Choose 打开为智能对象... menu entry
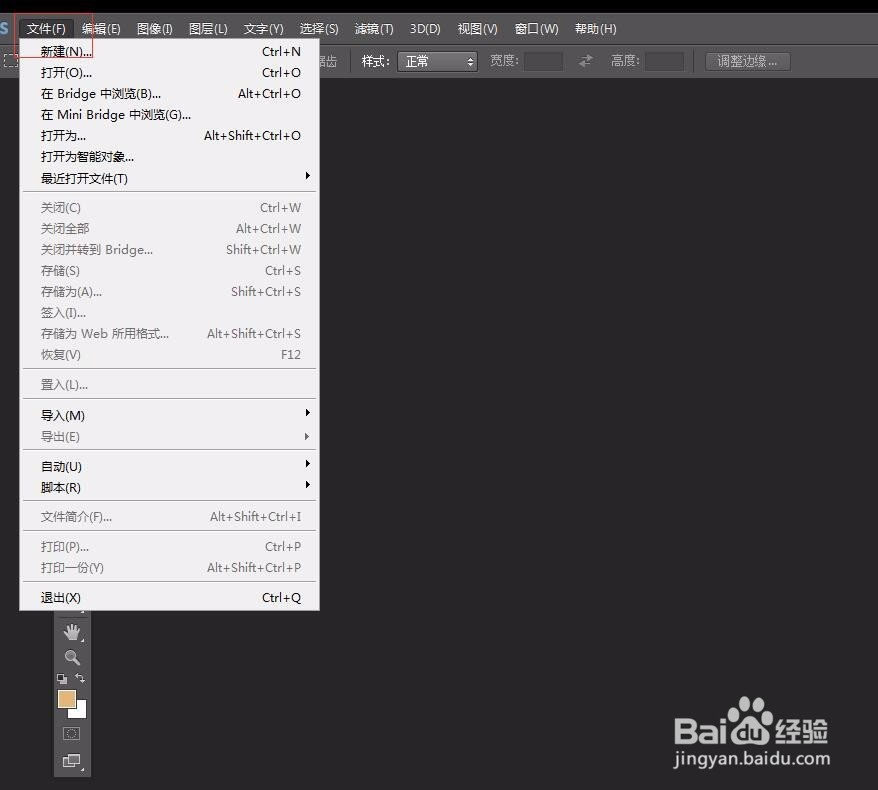This screenshot has width=878, height=790. [170, 157]
